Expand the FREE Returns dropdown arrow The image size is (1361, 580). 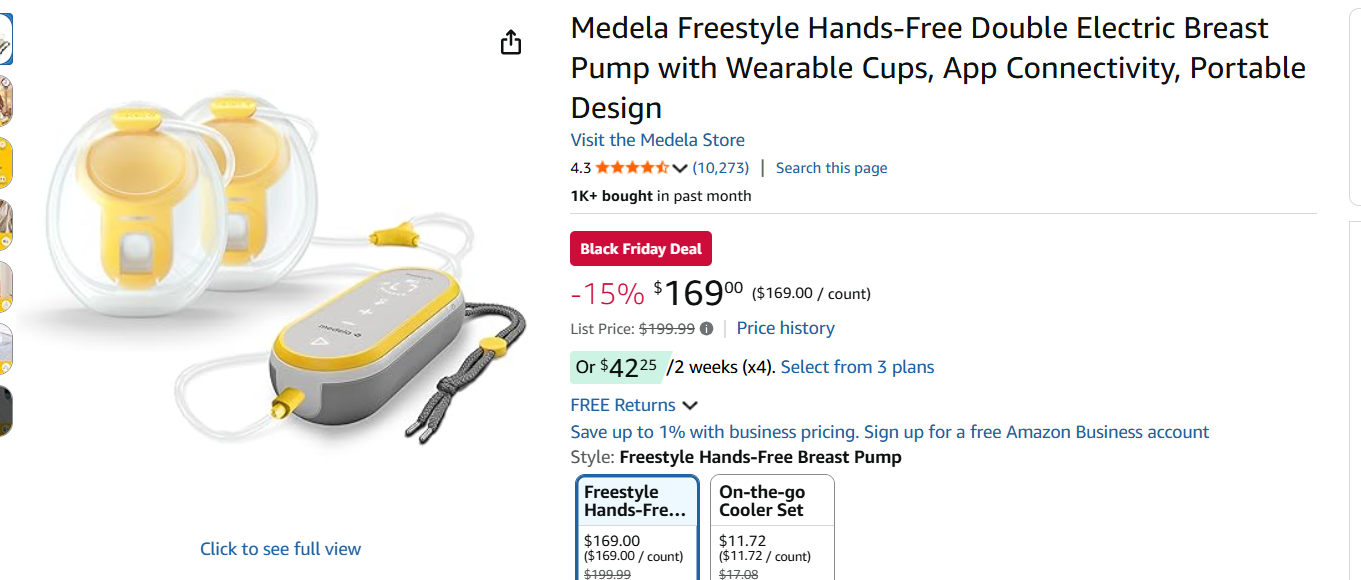coord(690,406)
